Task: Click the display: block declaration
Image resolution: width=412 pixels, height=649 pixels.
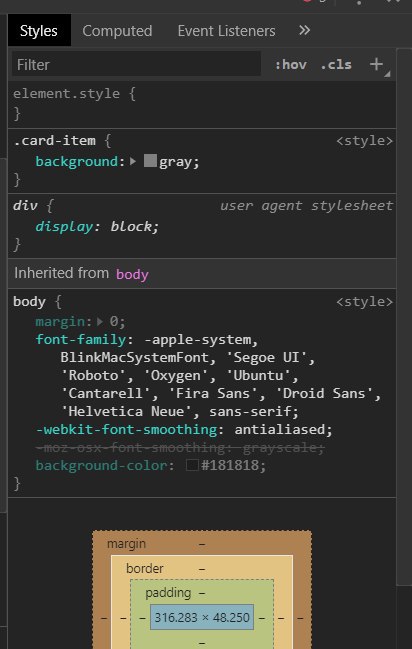Action: click(x=97, y=226)
